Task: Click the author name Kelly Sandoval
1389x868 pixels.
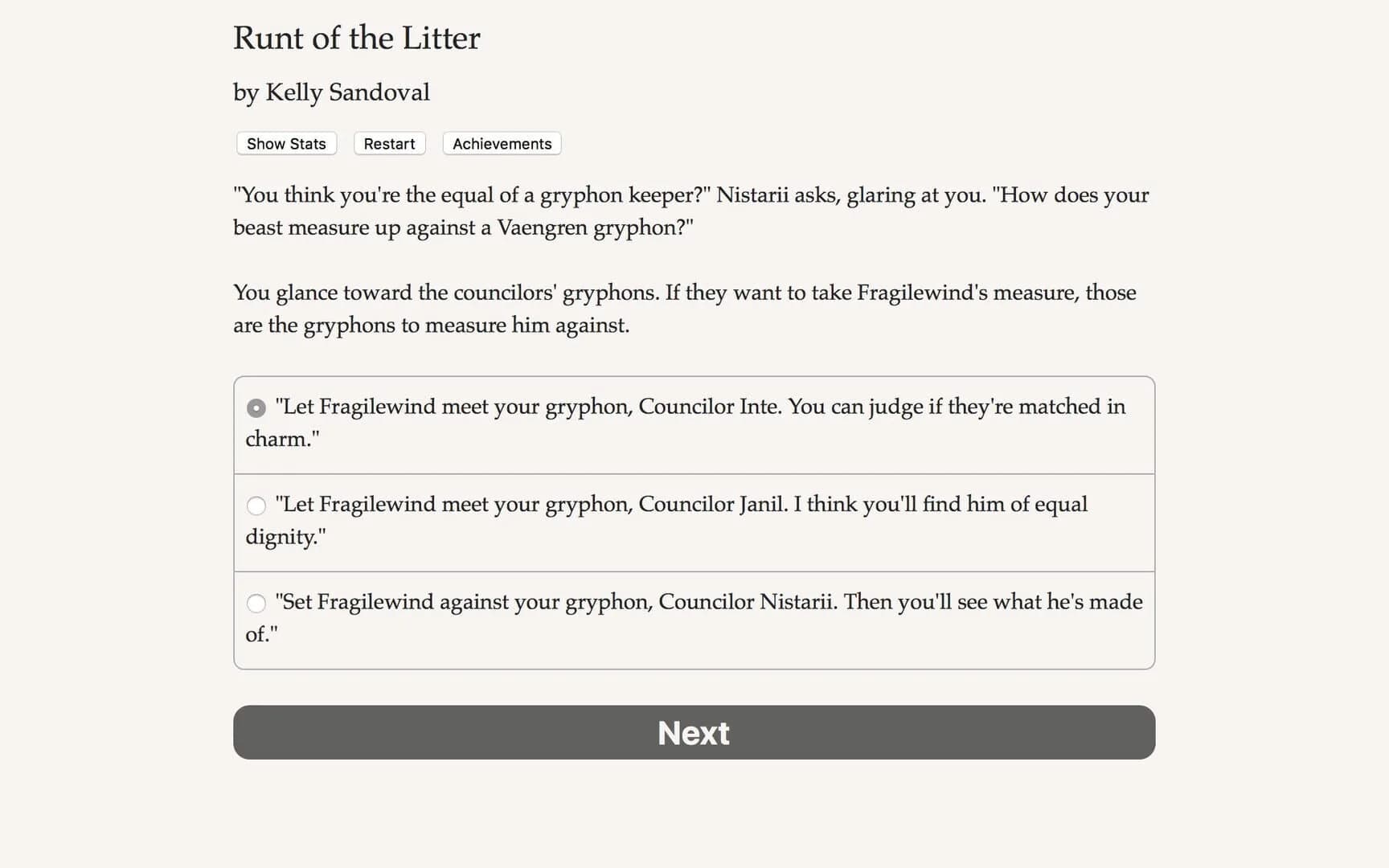Action: 331,92
